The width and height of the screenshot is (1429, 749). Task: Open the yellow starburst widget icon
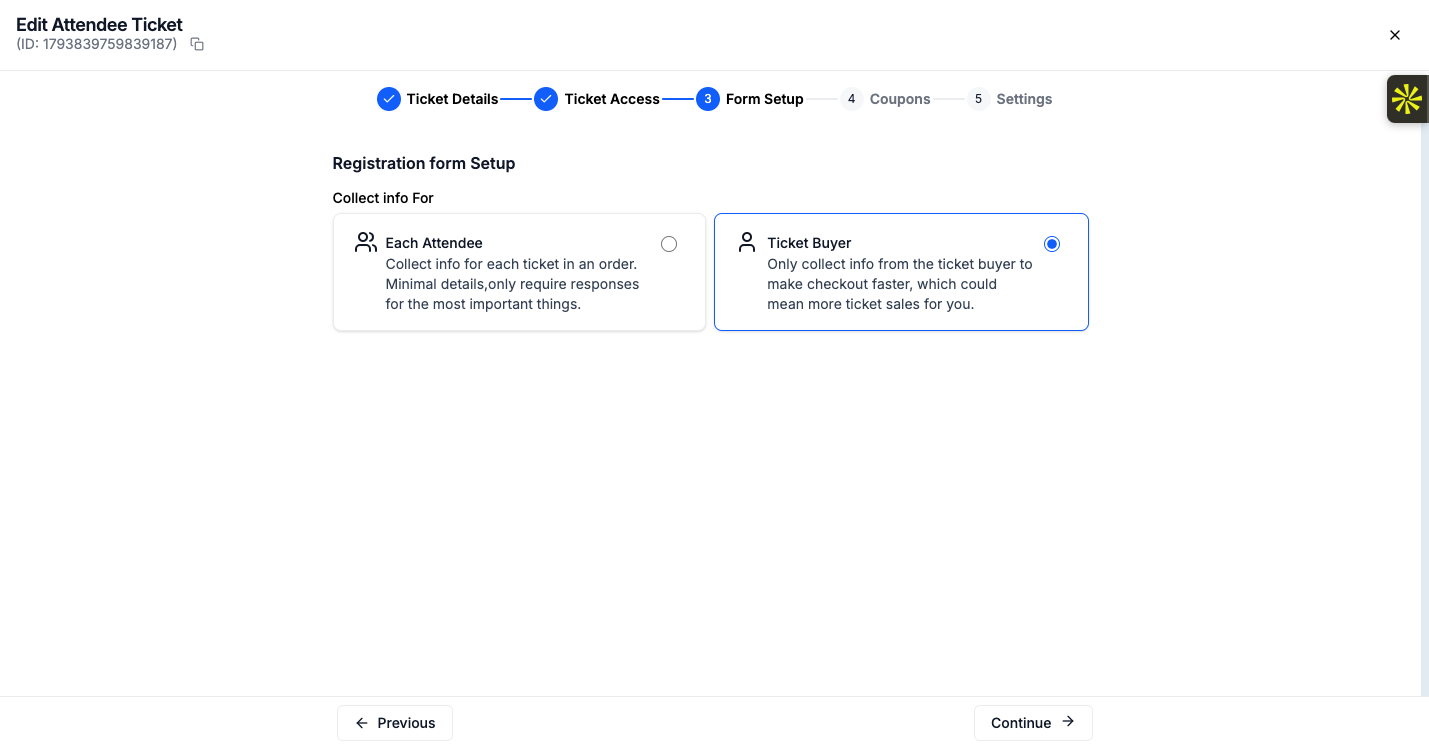pos(1407,99)
